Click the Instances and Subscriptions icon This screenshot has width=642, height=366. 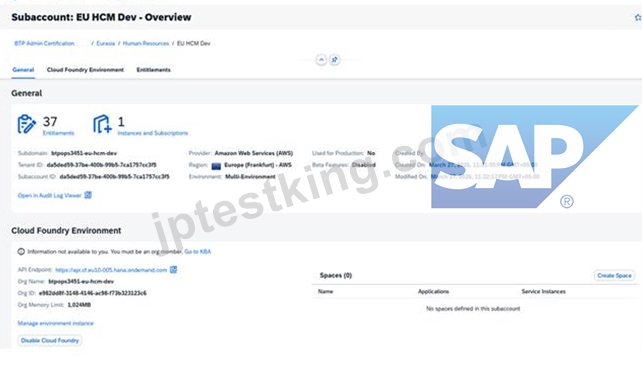[102, 124]
